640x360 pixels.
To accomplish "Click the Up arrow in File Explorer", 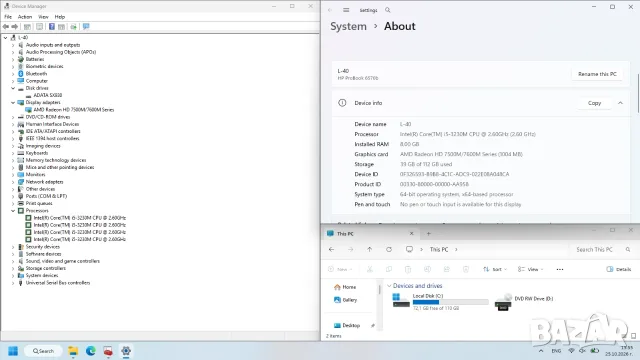I will (x=369, y=249).
